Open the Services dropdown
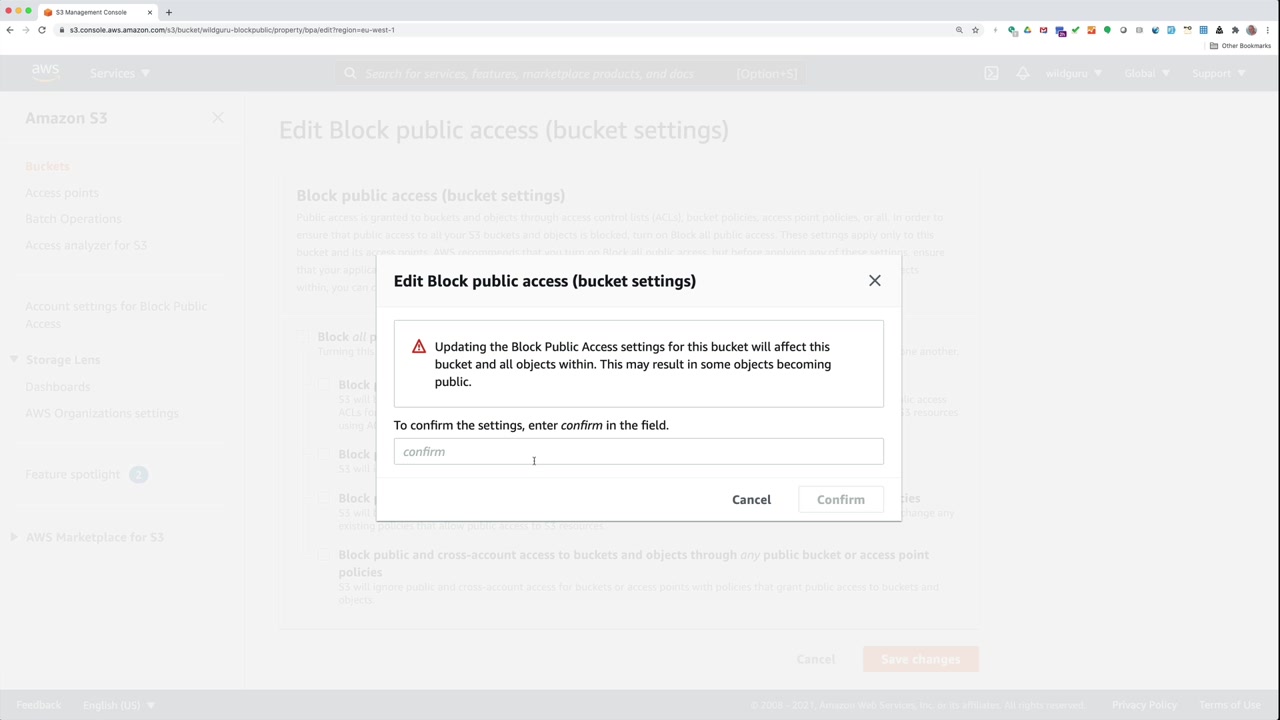Viewport: 1280px width, 720px height. 120,73
